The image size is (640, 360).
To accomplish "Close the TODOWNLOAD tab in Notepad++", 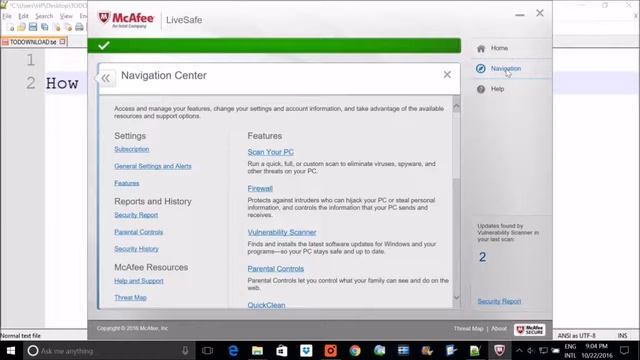I will pos(62,42).
